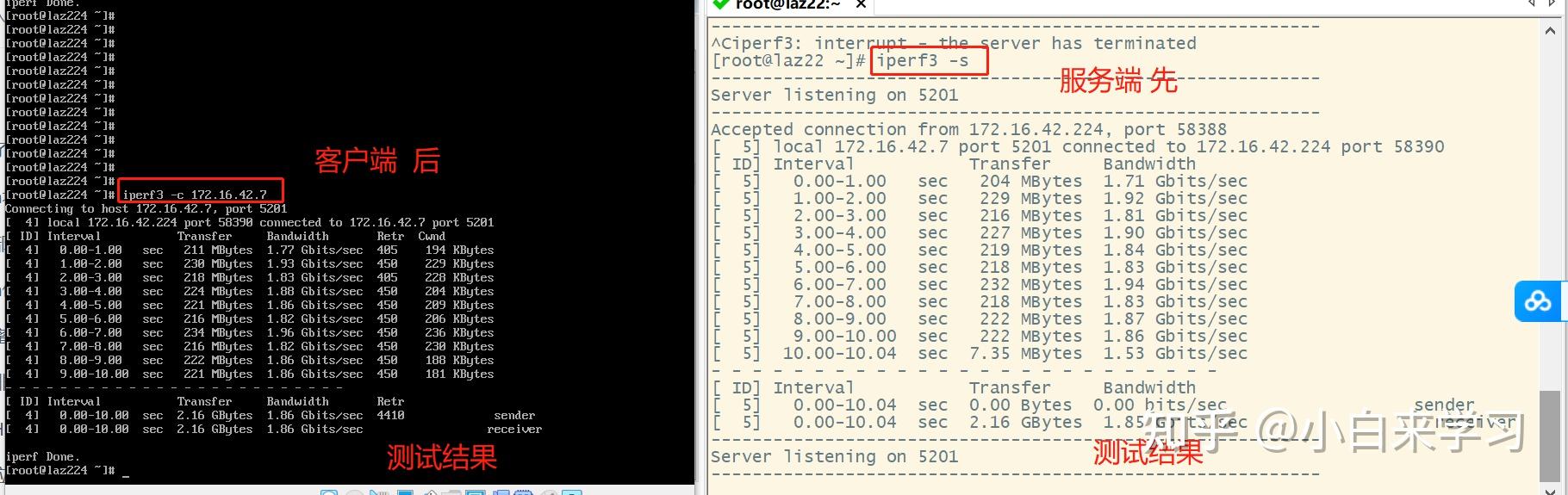Click the "7.35 MBytes" transfer value
Screen dimensions: 1568x495
[1025, 354]
